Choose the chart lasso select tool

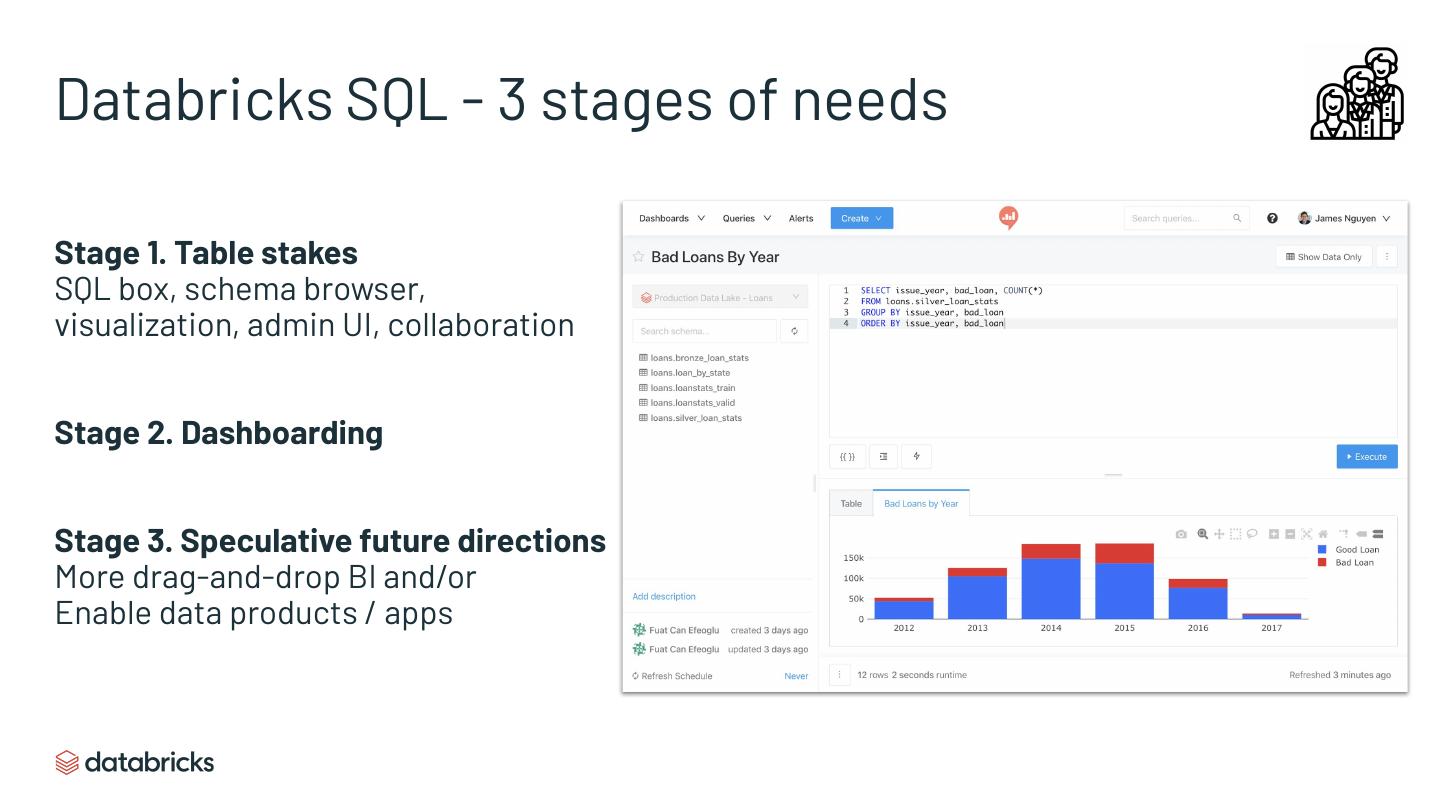tap(1251, 534)
